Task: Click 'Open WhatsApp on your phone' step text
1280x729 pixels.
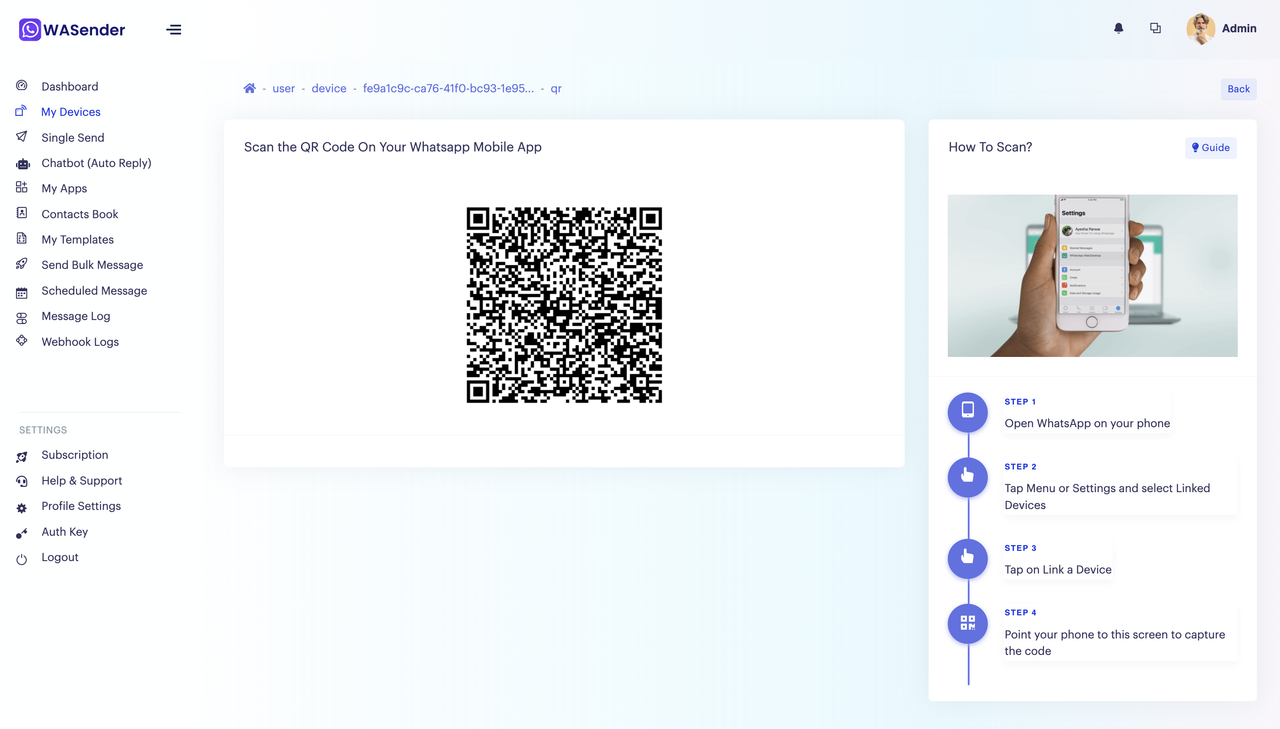Action: pos(1087,423)
